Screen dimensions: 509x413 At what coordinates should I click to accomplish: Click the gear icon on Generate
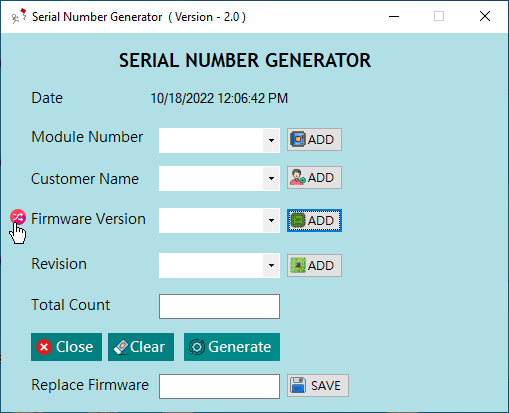pos(197,347)
